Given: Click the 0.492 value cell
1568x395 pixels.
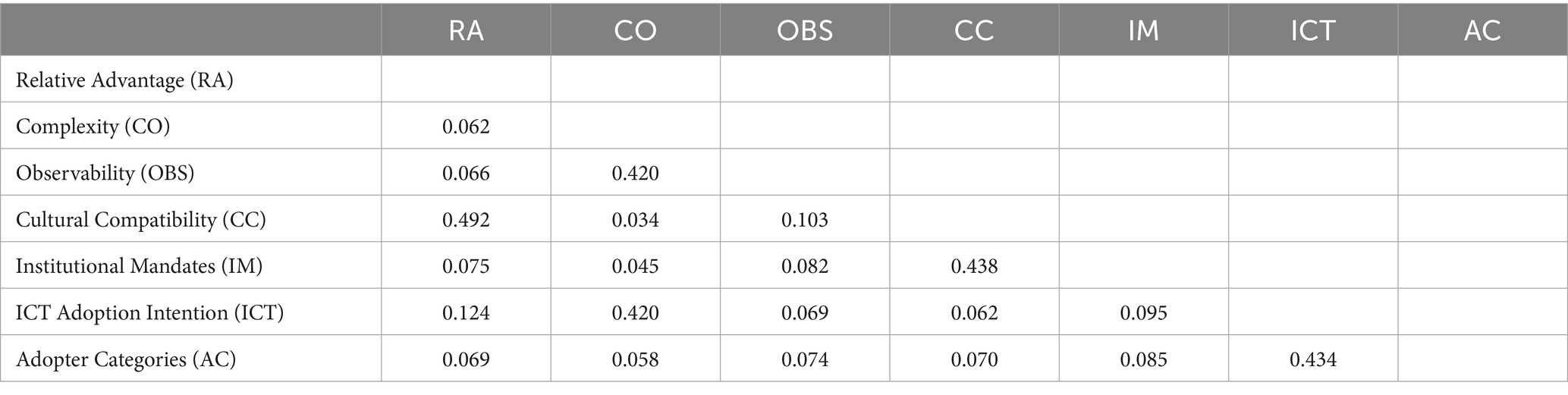Looking at the screenshot, I should 466,220.
